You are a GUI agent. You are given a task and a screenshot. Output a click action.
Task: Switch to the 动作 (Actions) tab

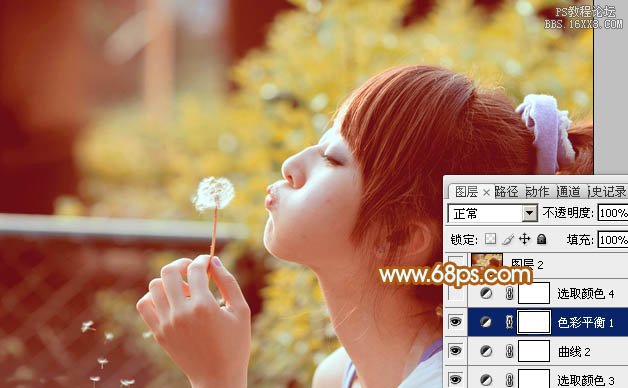(x=537, y=192)
